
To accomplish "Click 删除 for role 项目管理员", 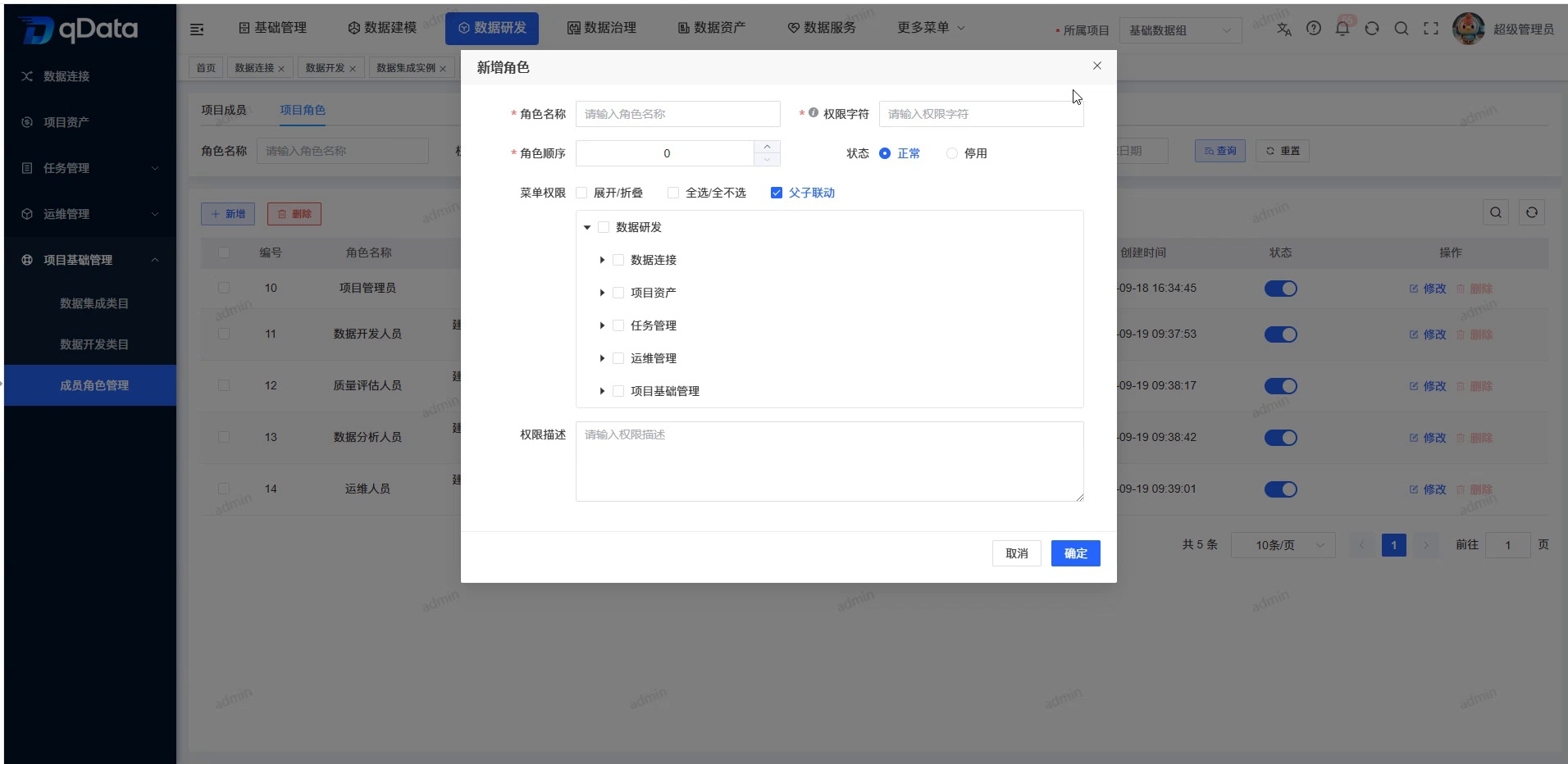I will coord(1475,289).
